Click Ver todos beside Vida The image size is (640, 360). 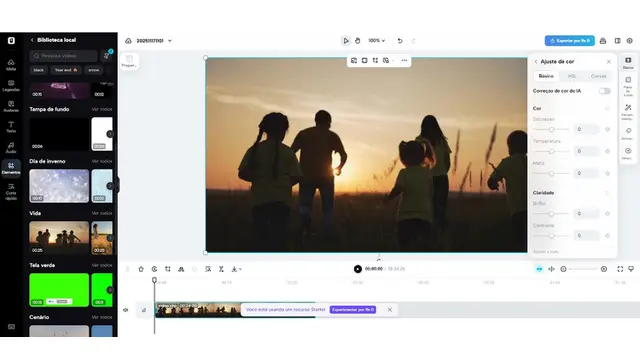tap(102, 213)
